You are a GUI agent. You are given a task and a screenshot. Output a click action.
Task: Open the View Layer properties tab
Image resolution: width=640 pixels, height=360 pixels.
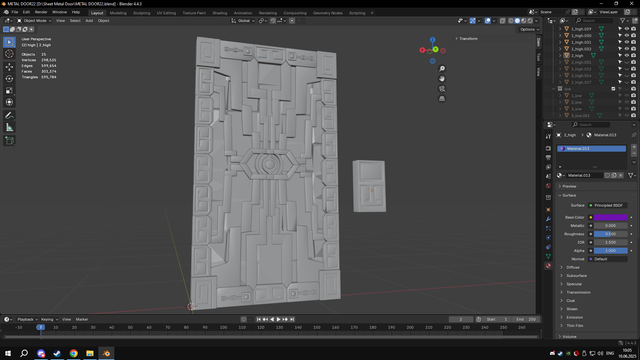pos(548,167)
